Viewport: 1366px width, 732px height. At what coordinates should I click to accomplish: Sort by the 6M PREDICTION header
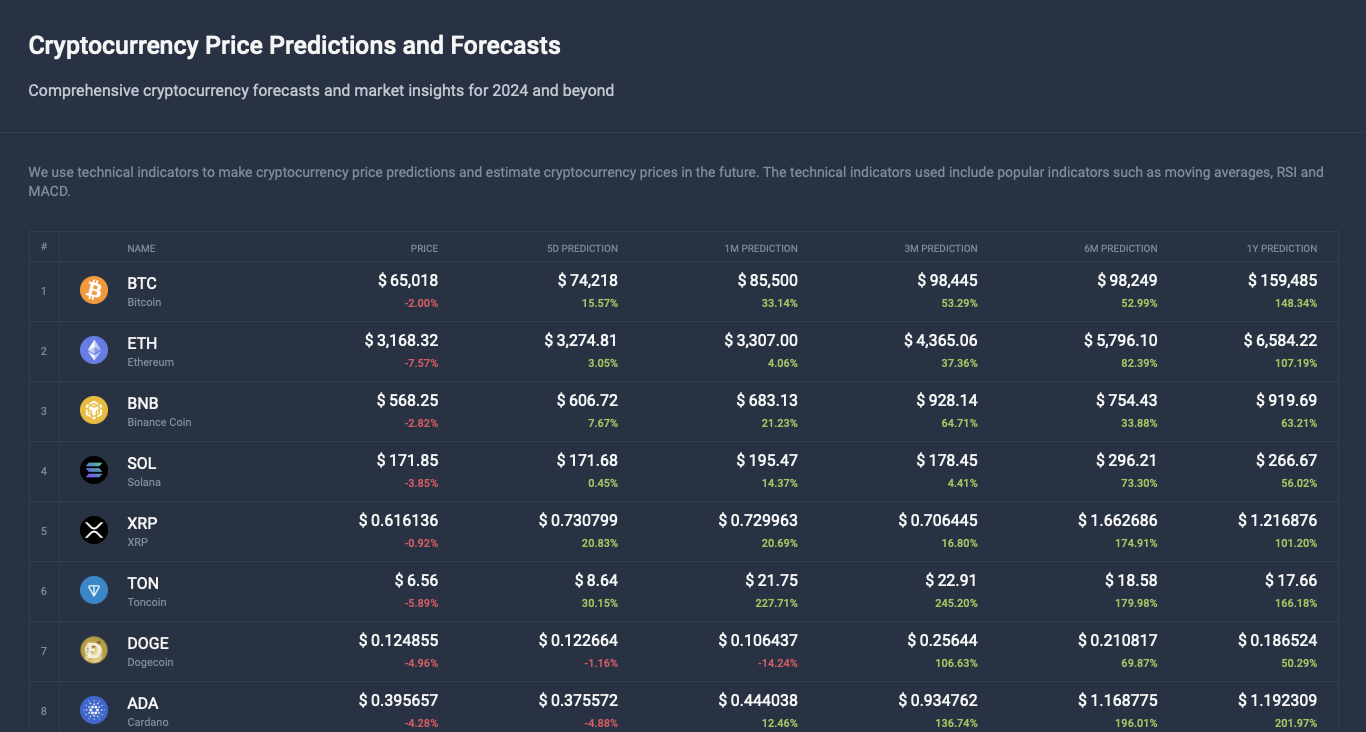[1120, 248]
